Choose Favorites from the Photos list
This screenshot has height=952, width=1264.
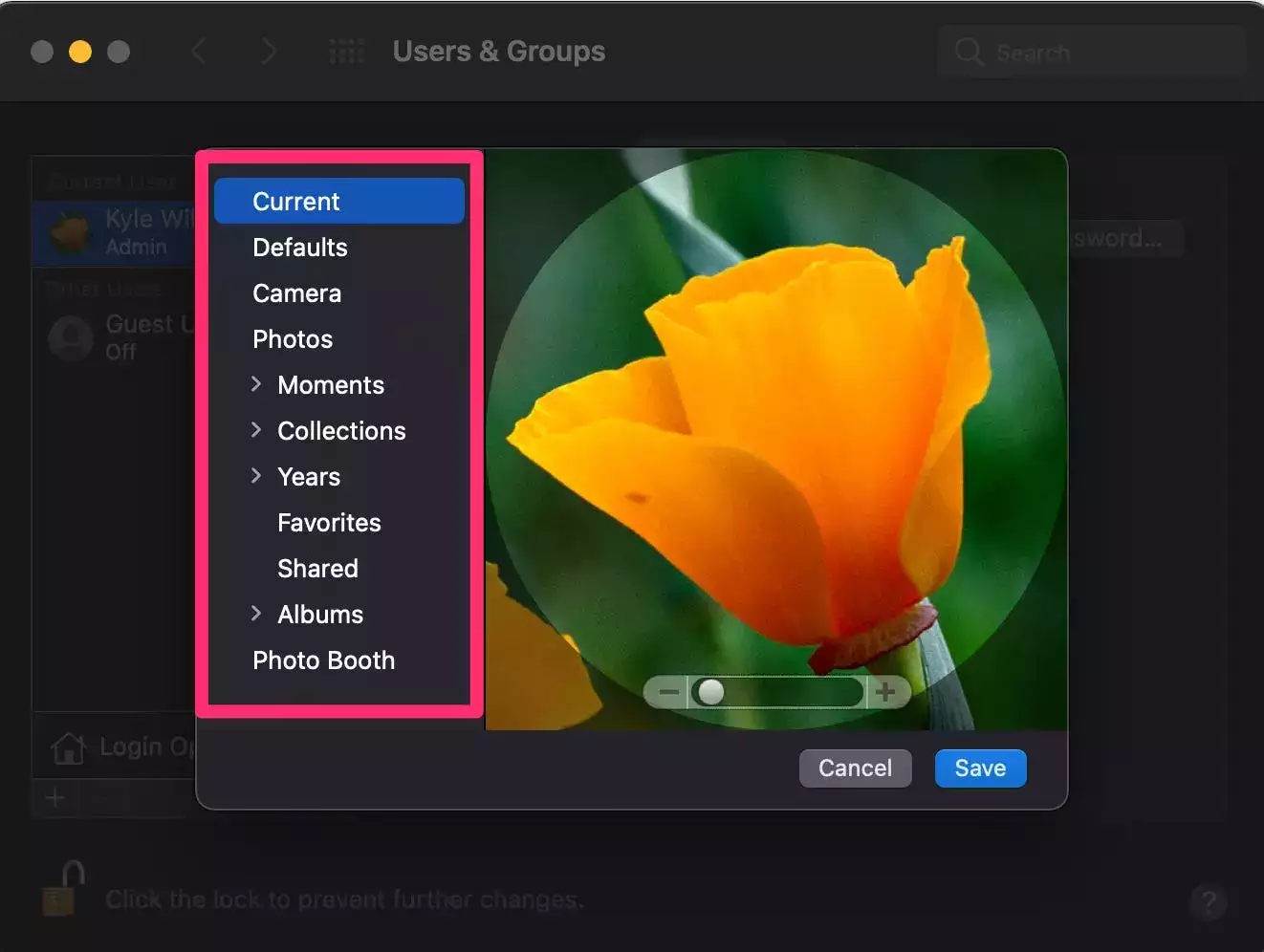(x=329, y=523)
